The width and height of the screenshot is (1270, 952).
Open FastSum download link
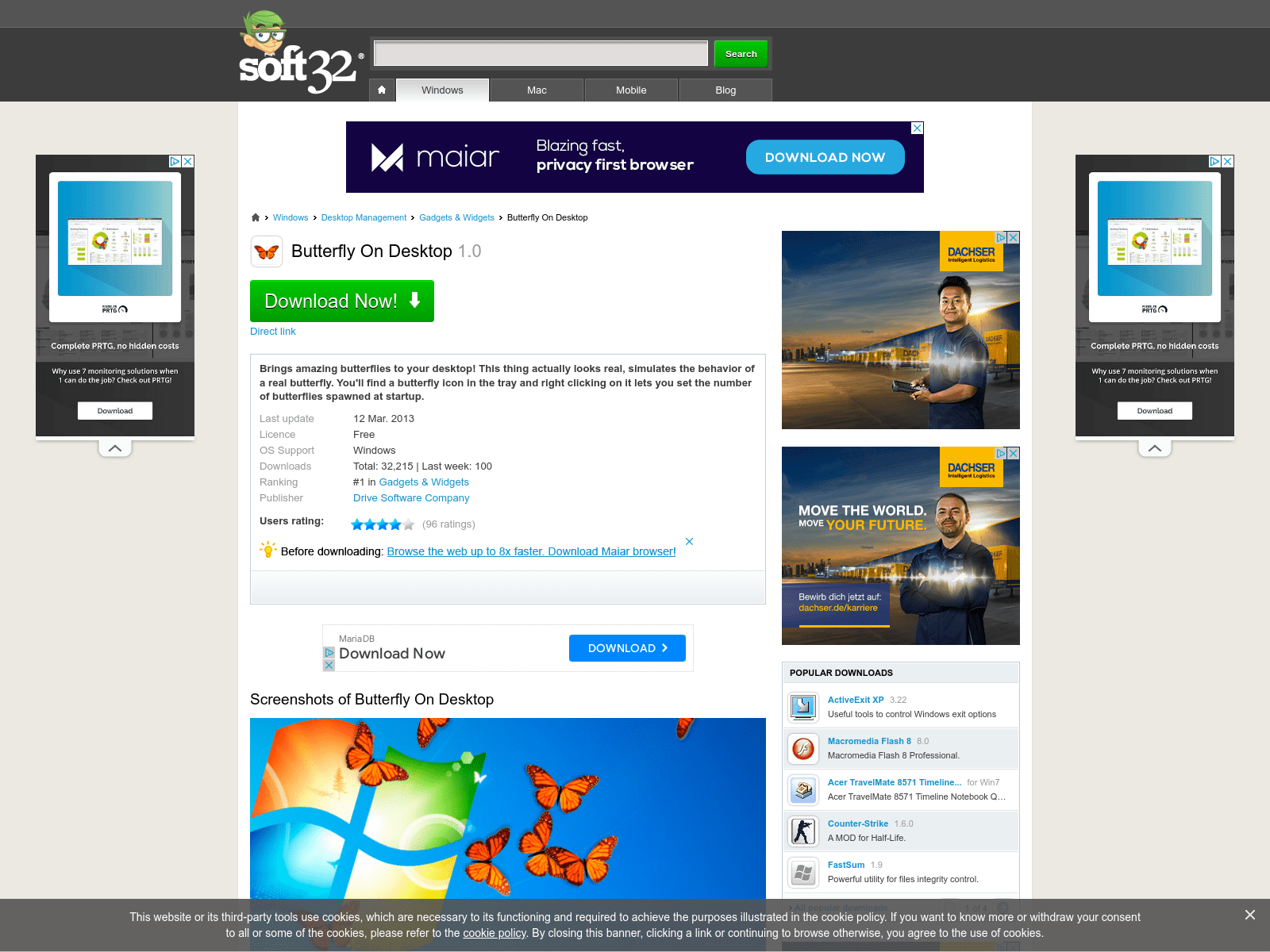click(846, 865)
